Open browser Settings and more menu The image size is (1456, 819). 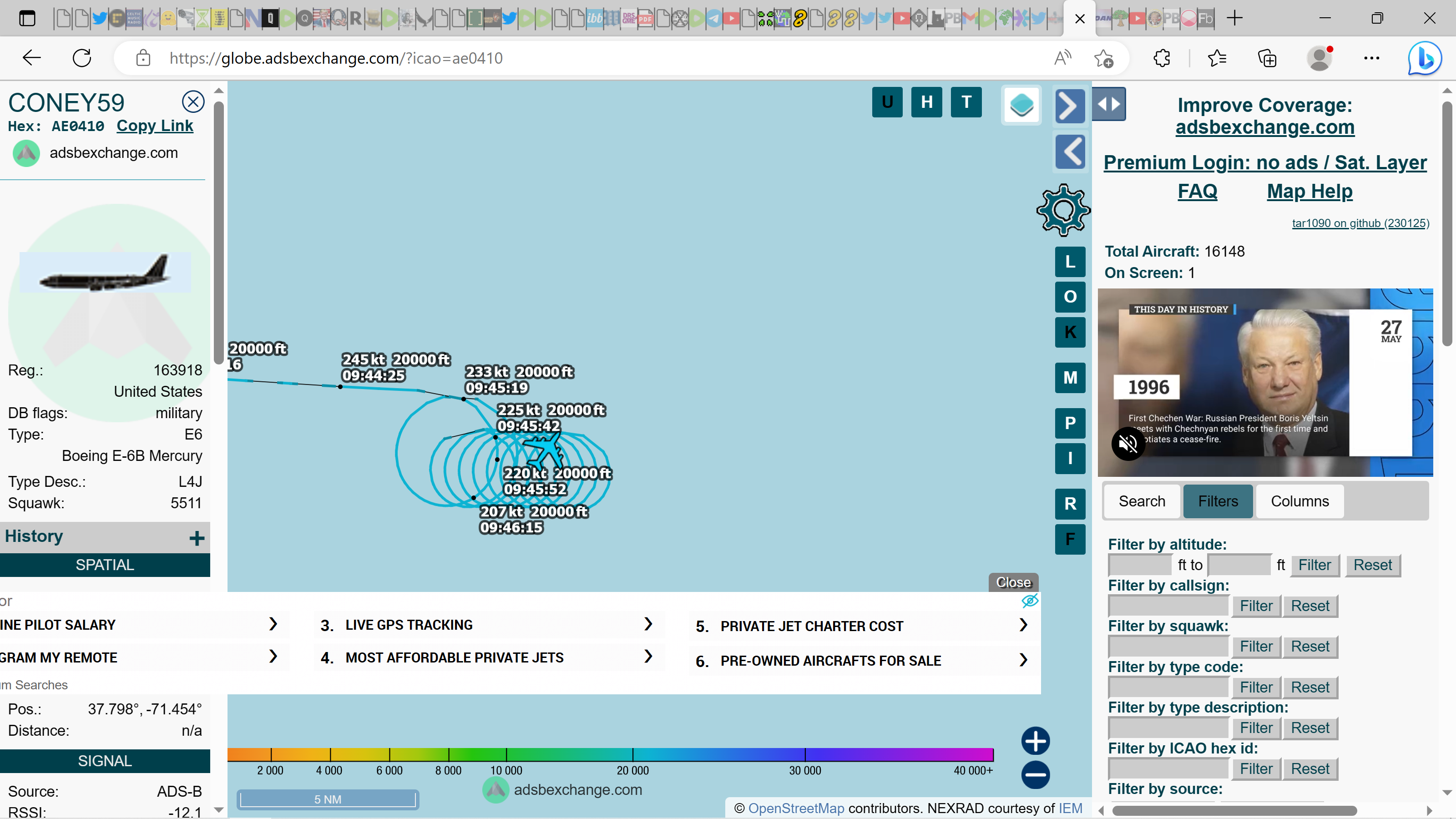click(1372, 58)
